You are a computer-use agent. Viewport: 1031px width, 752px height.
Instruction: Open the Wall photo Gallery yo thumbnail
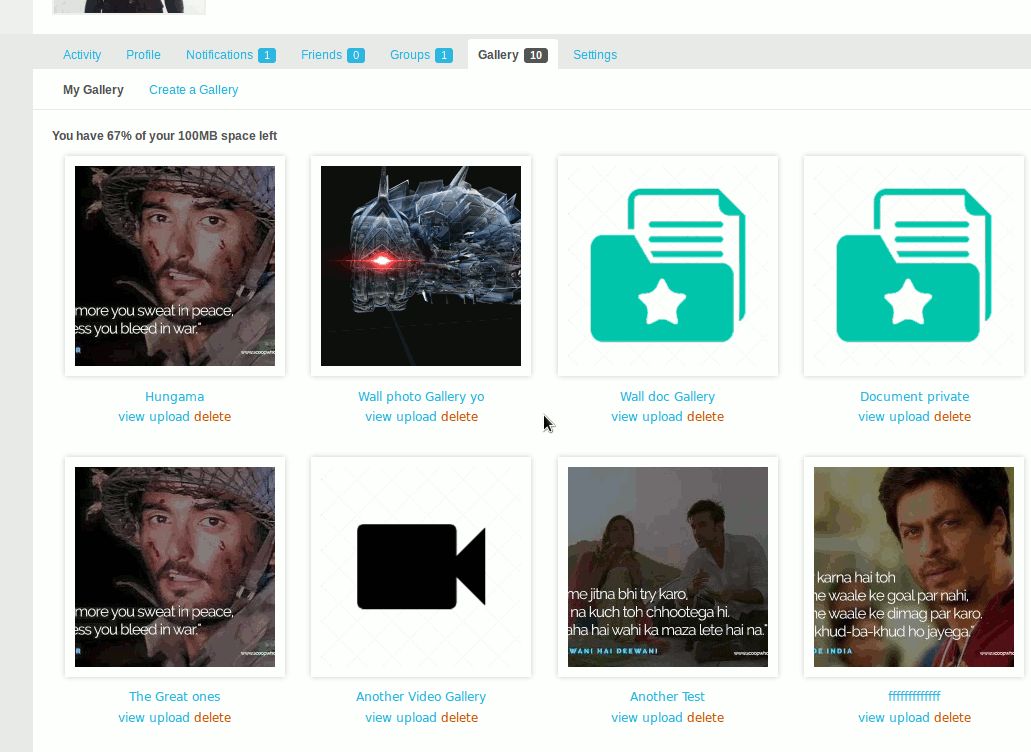coord(421,266)
